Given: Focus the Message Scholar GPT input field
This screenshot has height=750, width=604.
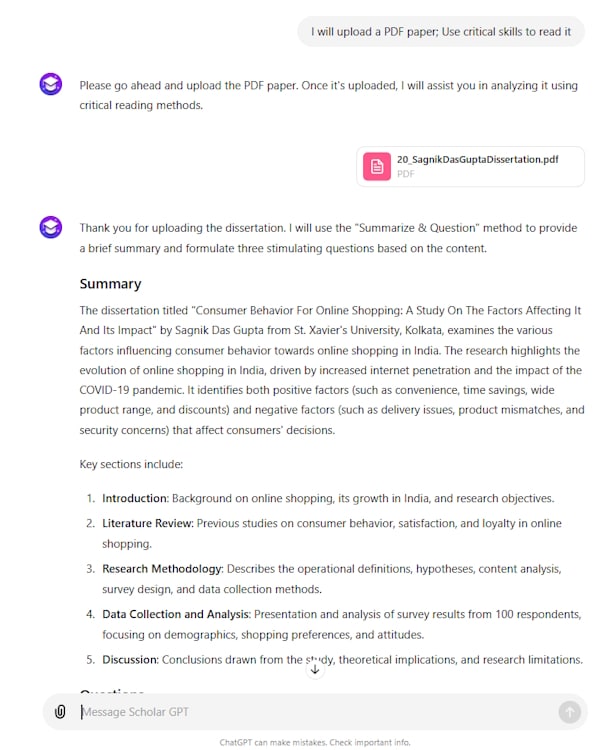Looking at the screenshot, I should pyautogui.click(x=310, y=712).
